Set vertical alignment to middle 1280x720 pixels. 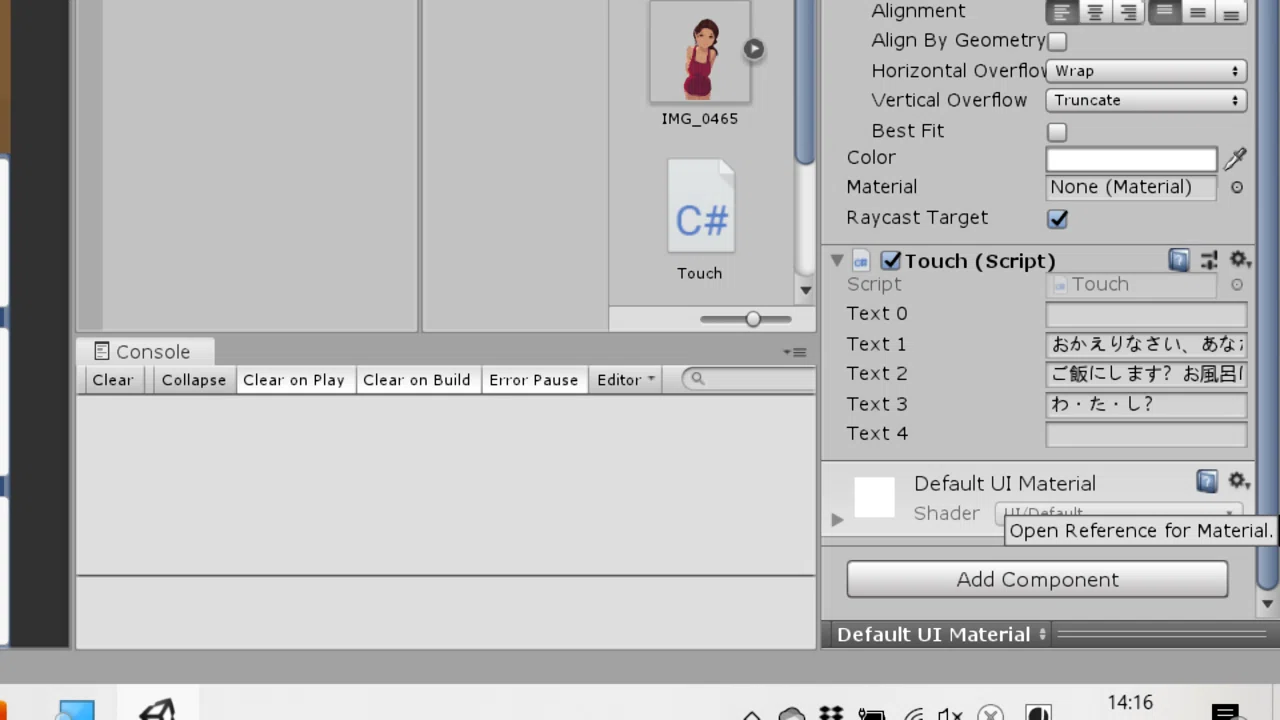[1197, 13]
